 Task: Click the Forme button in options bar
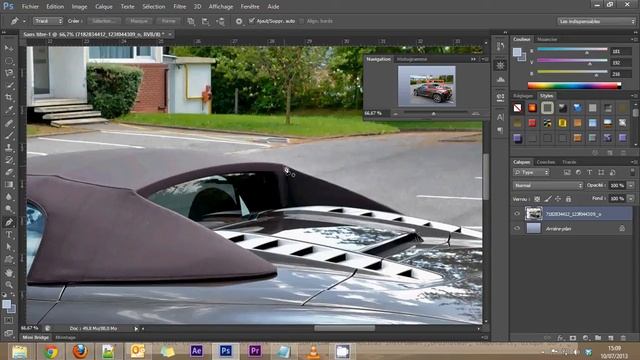point(169,21)
